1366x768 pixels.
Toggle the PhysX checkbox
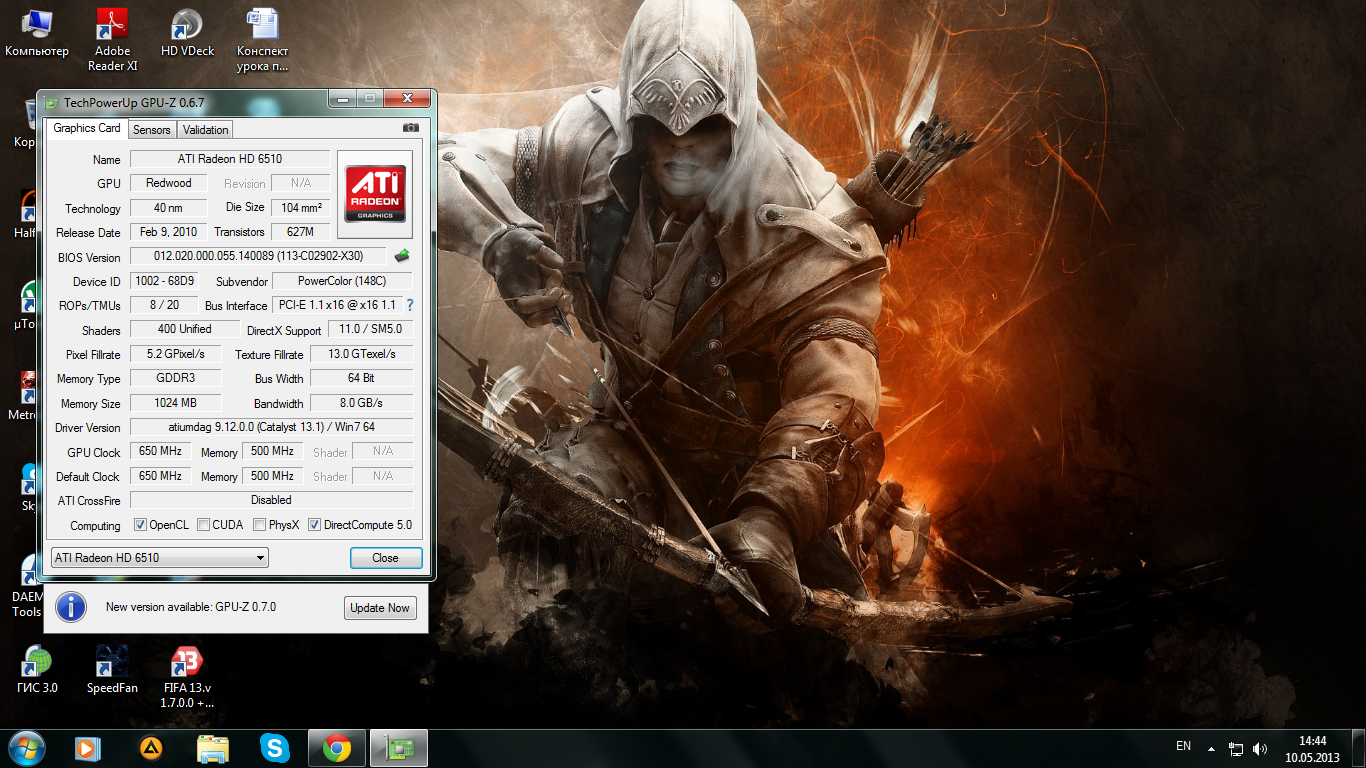pos(259,525)
